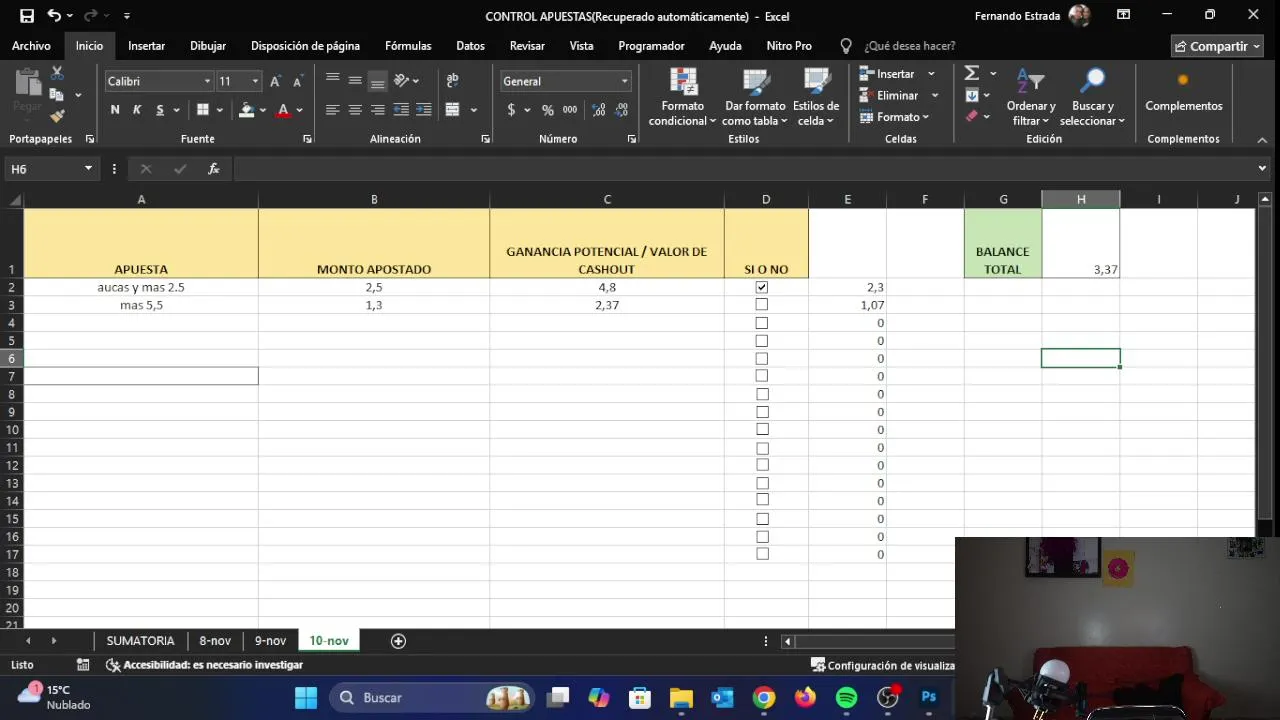Apply thousands separator style
1280x720 pixels.
(x=570, y=110)
